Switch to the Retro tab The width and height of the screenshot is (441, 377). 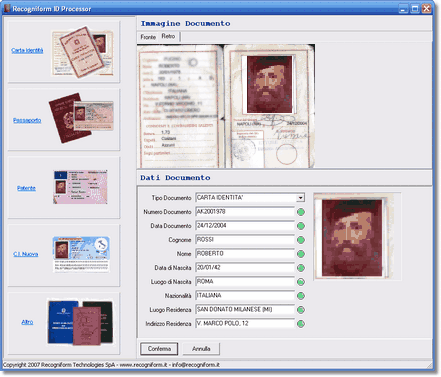click(x=168, y=36)
